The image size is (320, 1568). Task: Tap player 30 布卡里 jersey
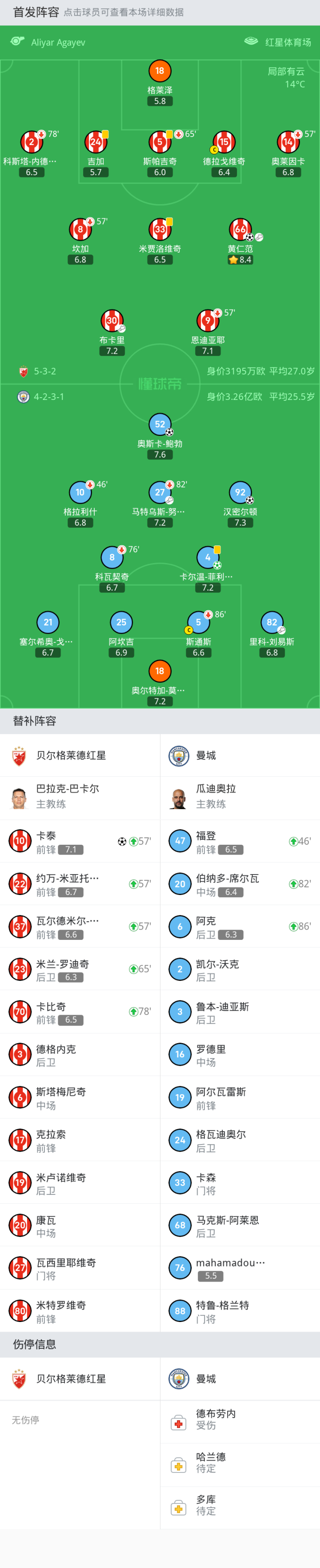(112, 320)
